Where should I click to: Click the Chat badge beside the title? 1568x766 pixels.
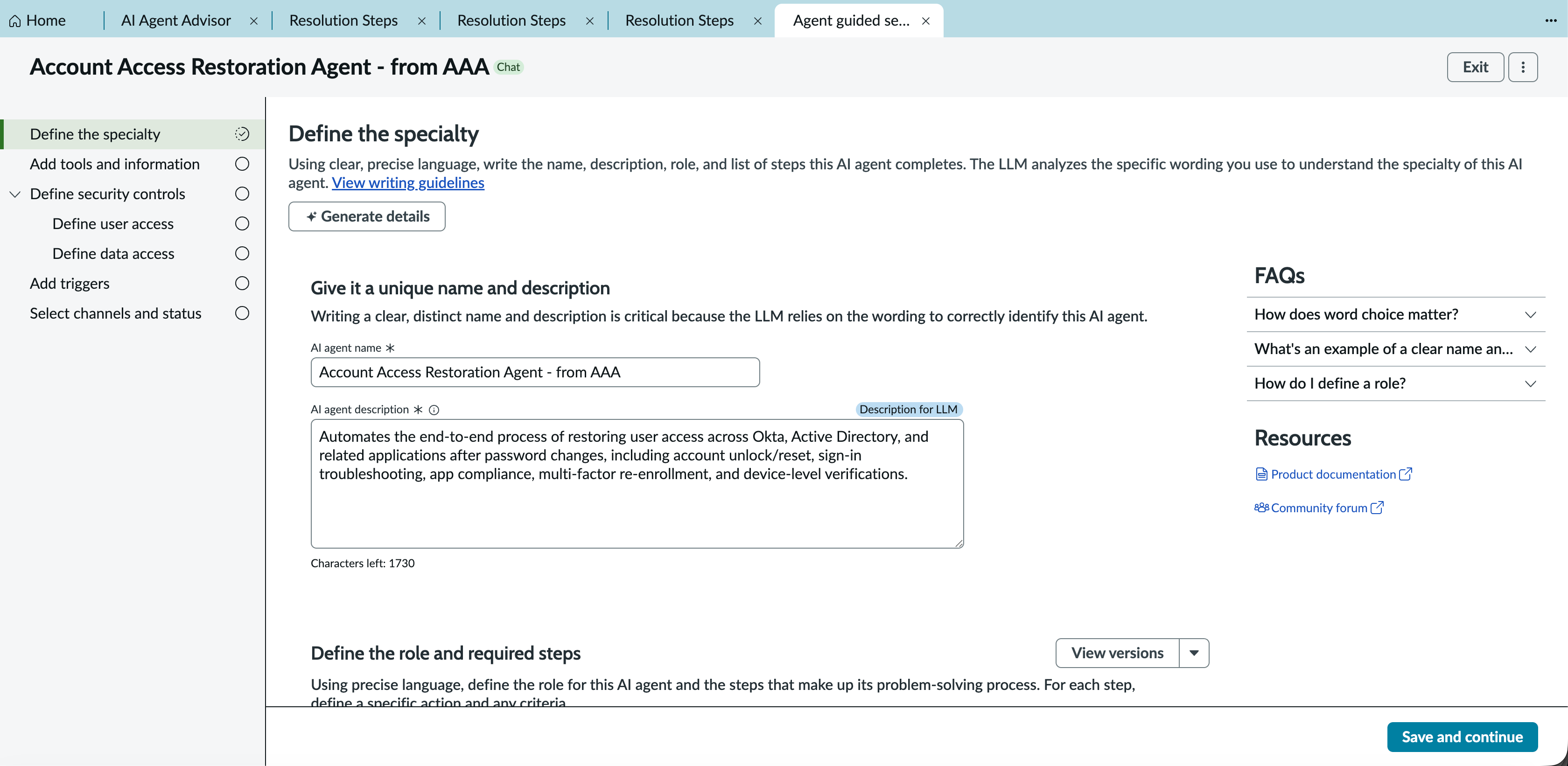point(508,67)
